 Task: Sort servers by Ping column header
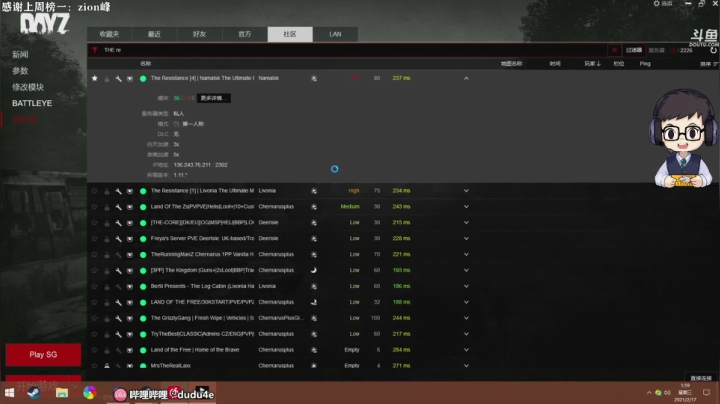[645, 64]
